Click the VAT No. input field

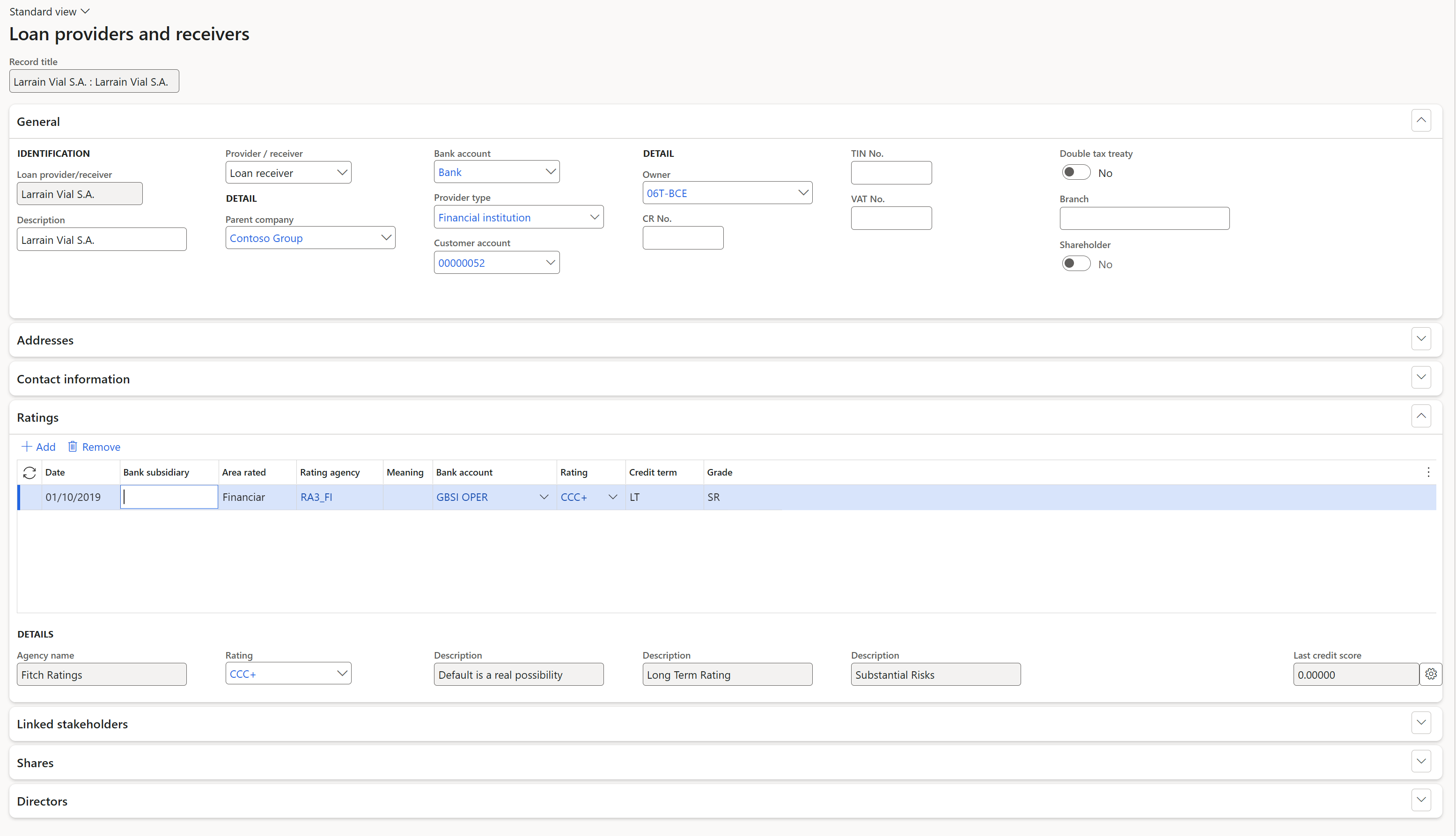tap(891, 218)
